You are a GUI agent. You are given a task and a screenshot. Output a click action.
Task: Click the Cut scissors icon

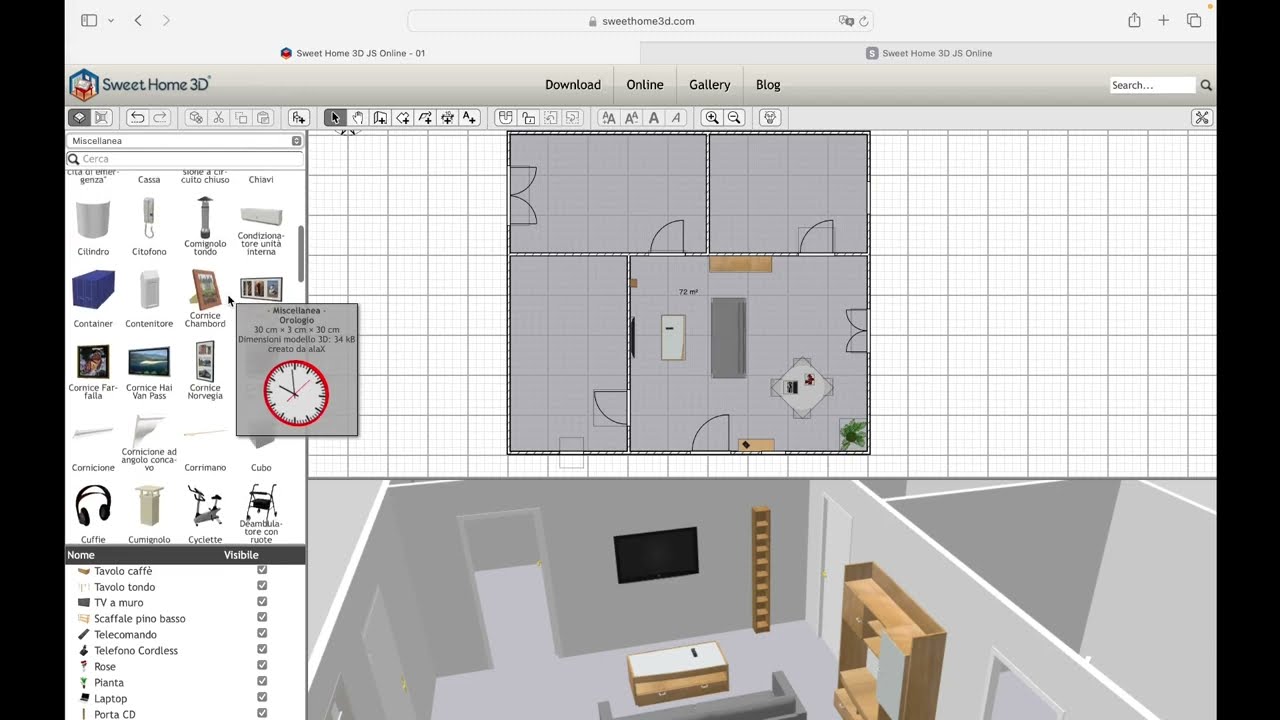coord(218,118)
